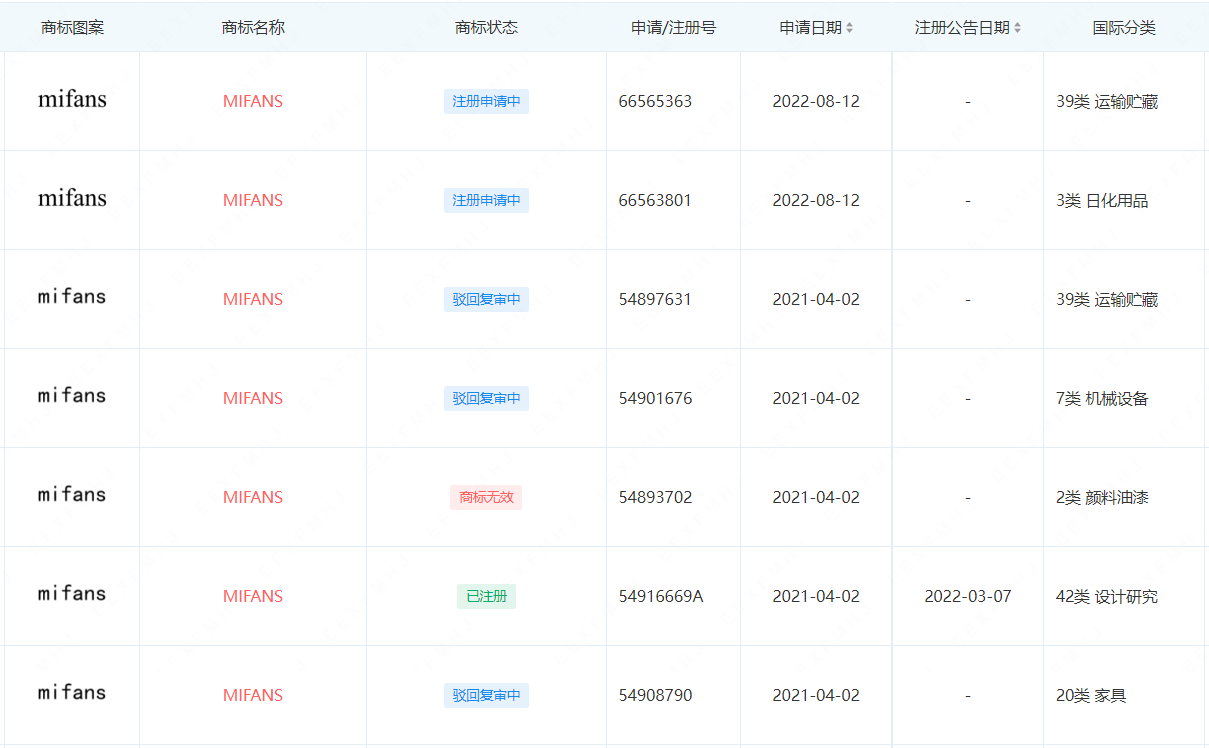Click the 商标图案 column header

tap(72, 28)
